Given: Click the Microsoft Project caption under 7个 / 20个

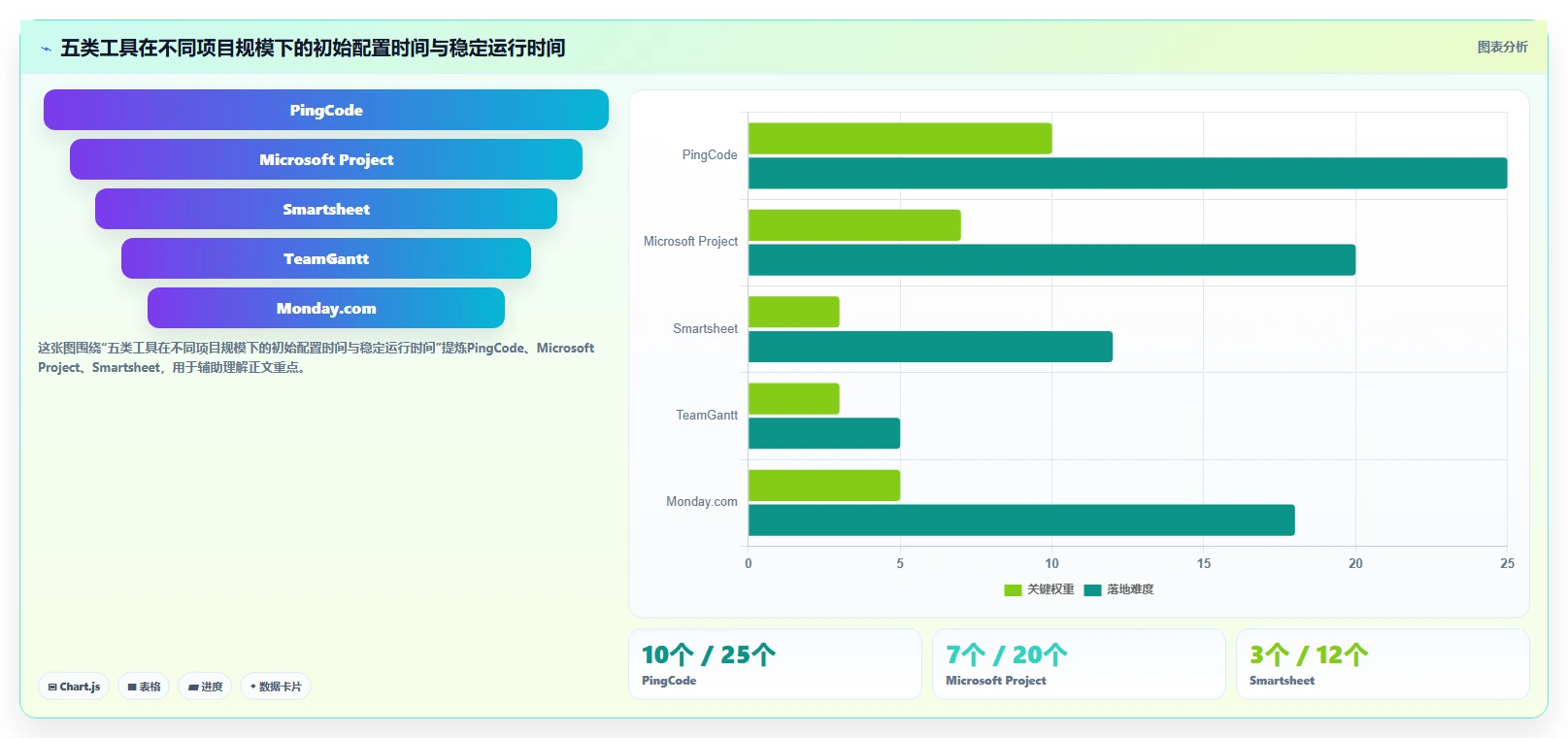Looking at the screenshot, I should (996, 681).
